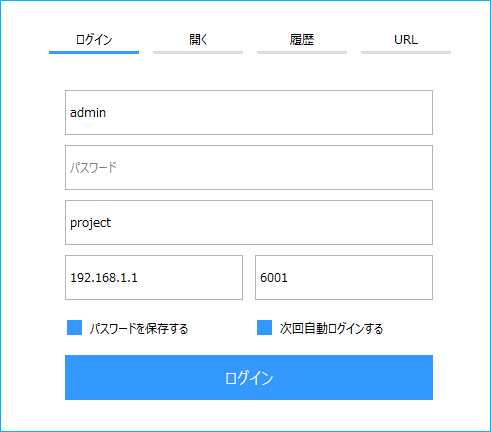
Task: Select the IP address field 192.168.1.1
Action: click(x=154, y=277)
